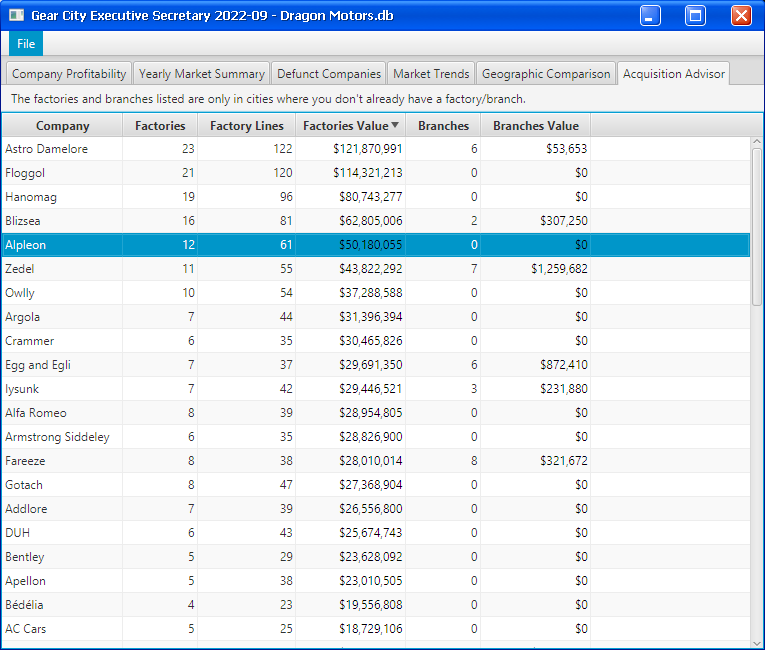The image size is (765, 650).
Task: Click the highlighted Alpleon row
Action: coord(376,244)
